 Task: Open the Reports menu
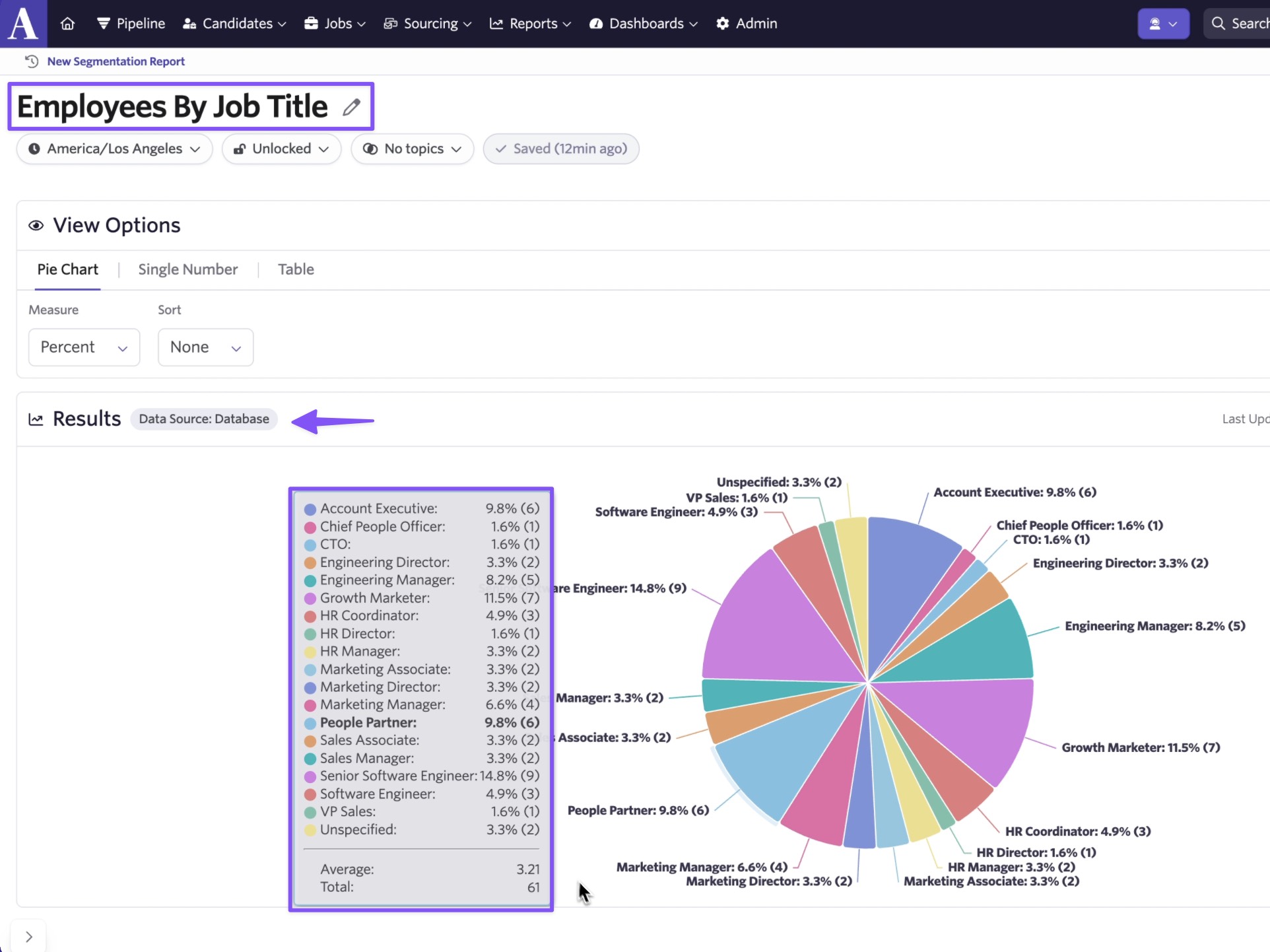[530, 24]
